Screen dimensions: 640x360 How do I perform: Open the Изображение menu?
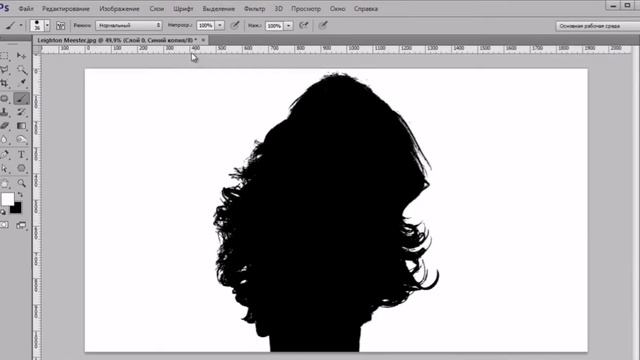(x=119, y=9)
